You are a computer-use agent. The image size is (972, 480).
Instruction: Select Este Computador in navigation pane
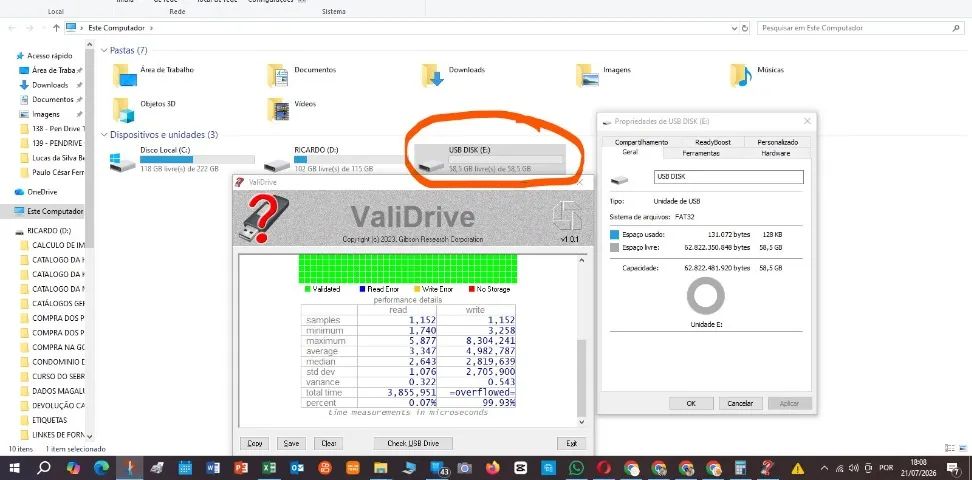(x=48, y=211)
